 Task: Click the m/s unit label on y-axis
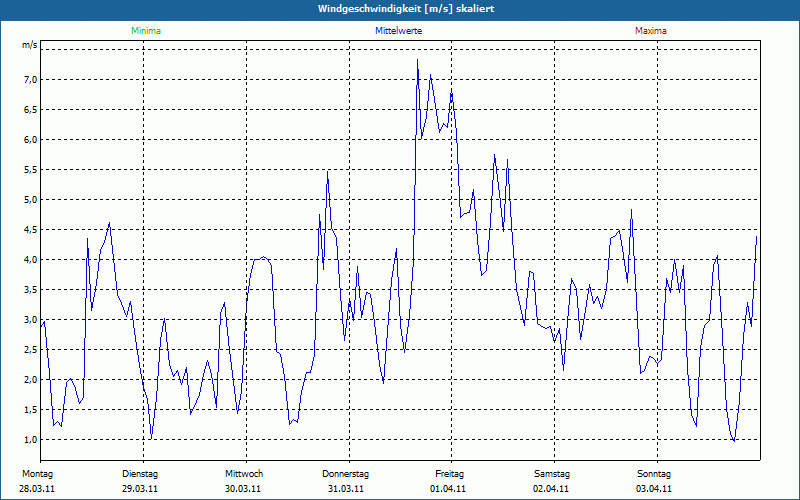click(x=30, y=45)
